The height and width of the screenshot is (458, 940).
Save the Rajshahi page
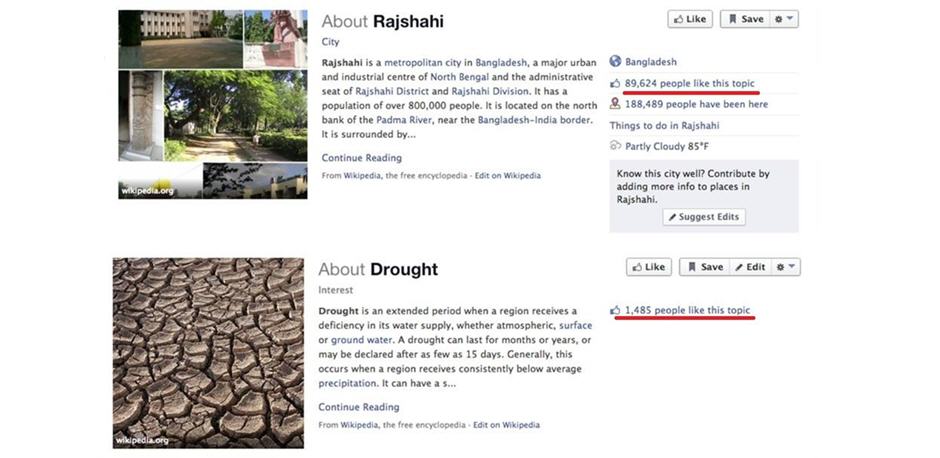[743, 19]
